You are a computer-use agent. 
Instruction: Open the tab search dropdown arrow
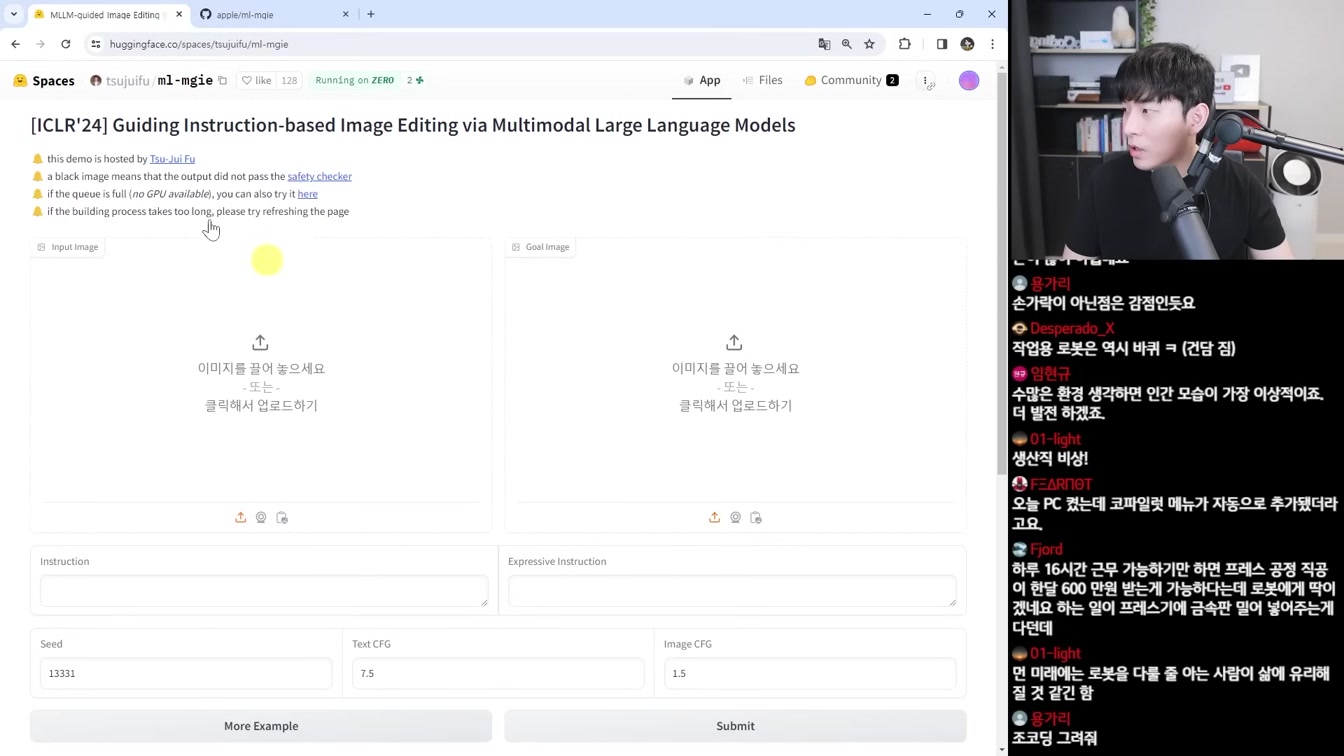(14, 14)
